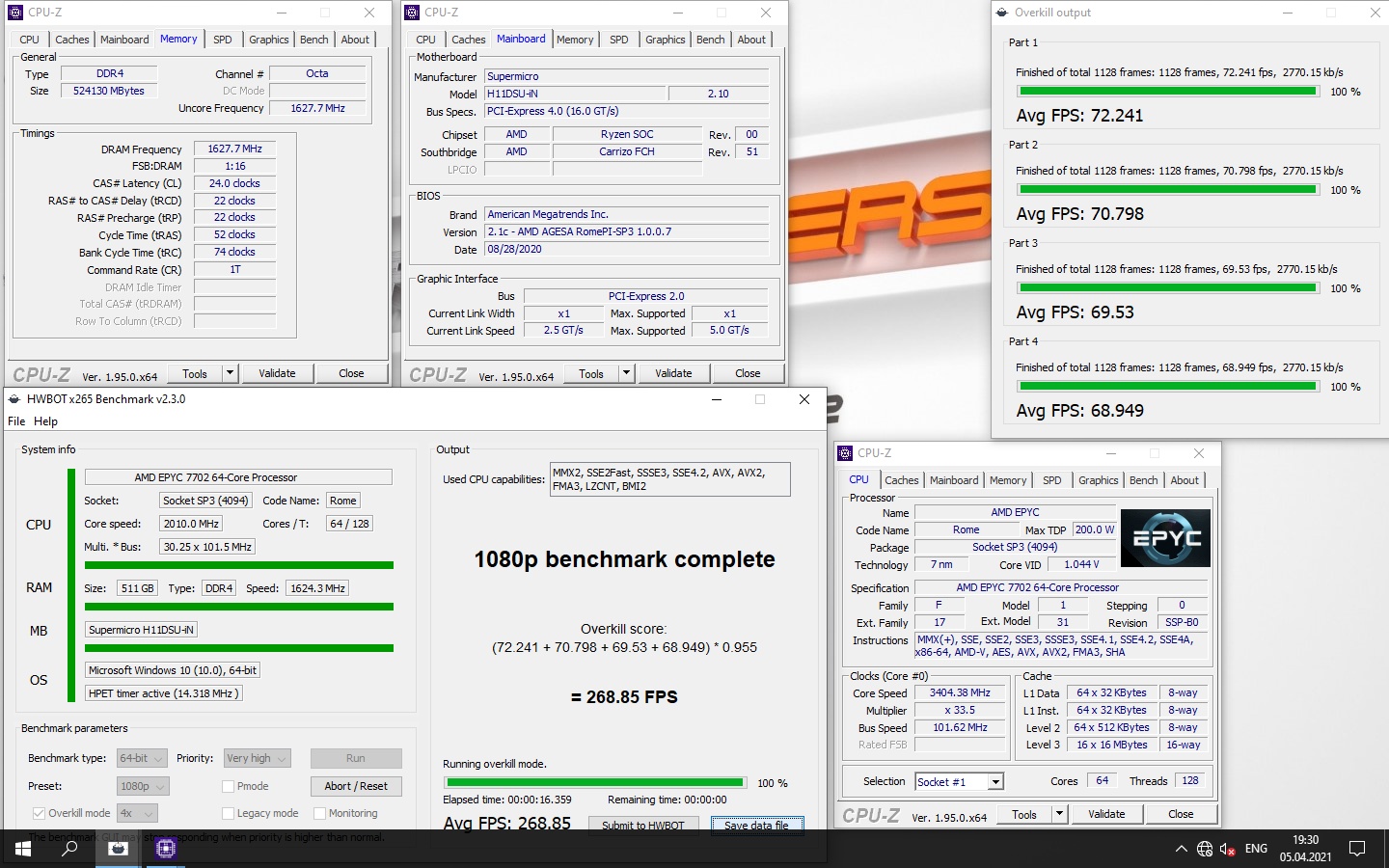Open taskbar search magnifier

[69, 849]
